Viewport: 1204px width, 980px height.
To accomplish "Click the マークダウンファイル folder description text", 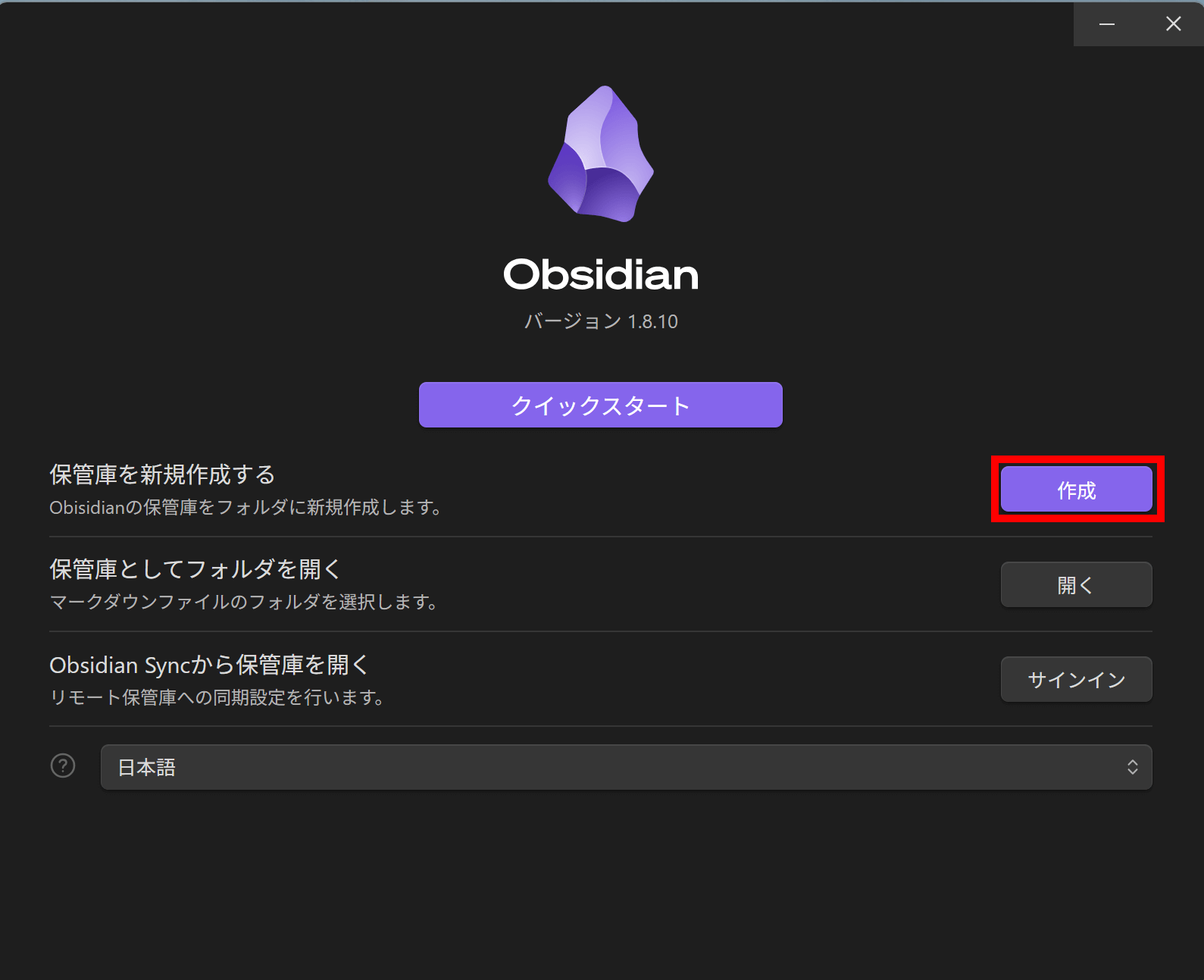I will (244, 602).
